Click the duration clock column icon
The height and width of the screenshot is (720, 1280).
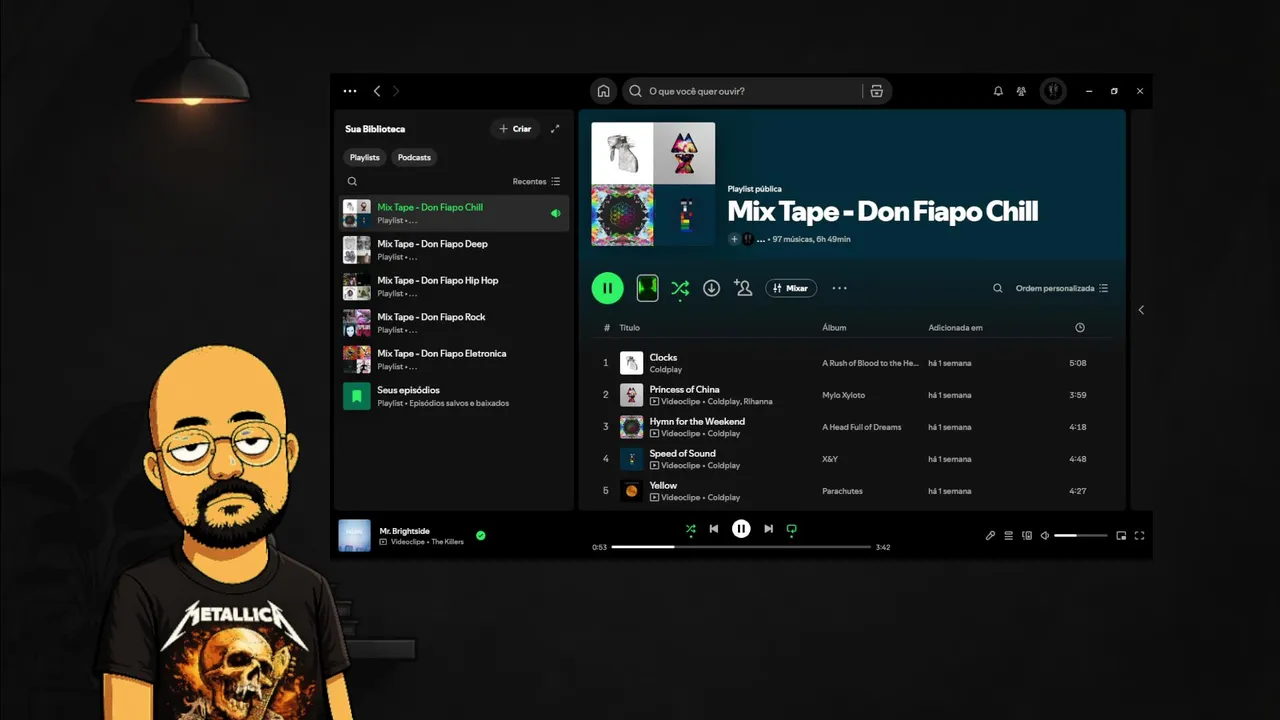click(1080, 328)
